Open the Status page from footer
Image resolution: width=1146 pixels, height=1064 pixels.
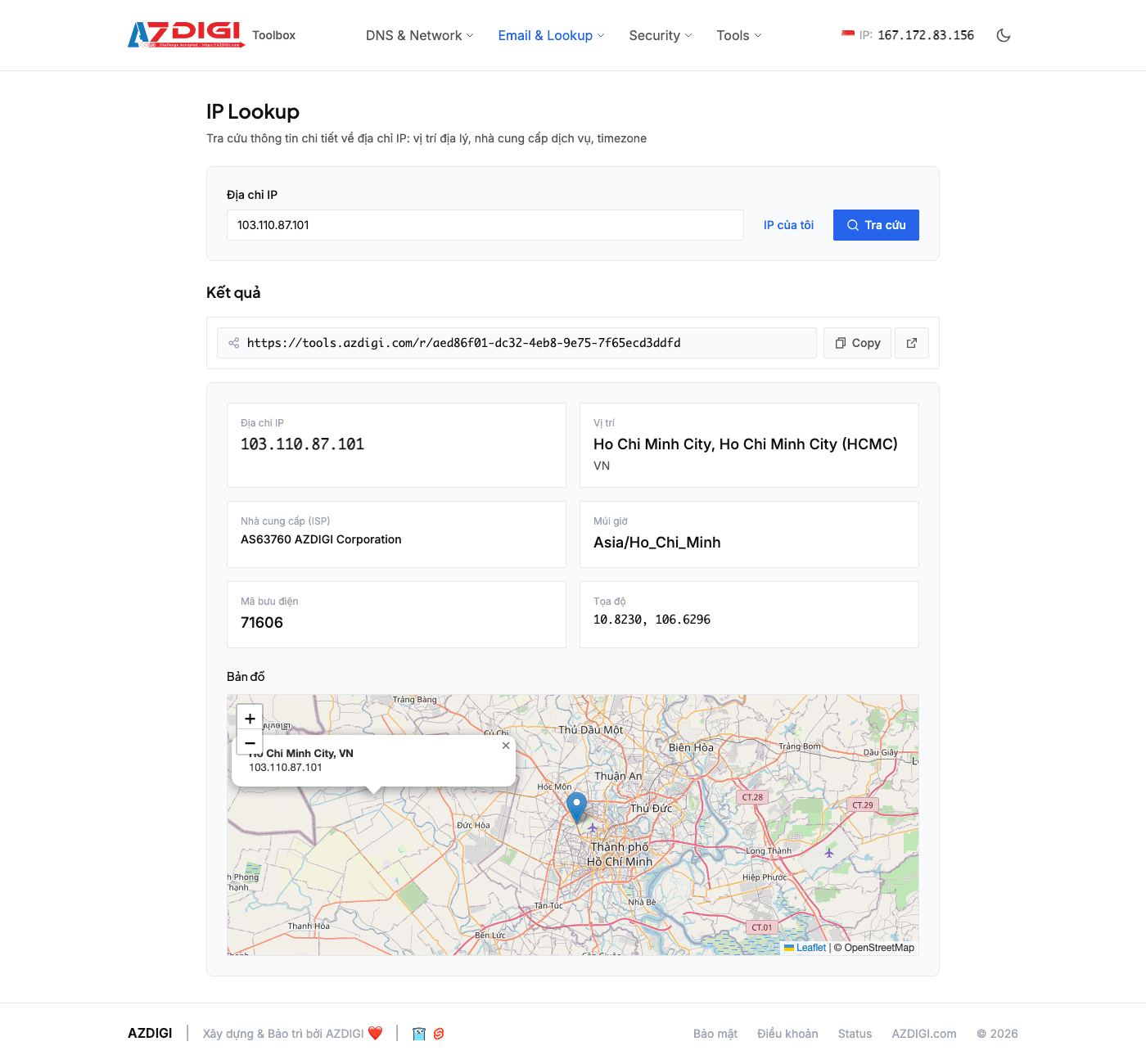855,1034
